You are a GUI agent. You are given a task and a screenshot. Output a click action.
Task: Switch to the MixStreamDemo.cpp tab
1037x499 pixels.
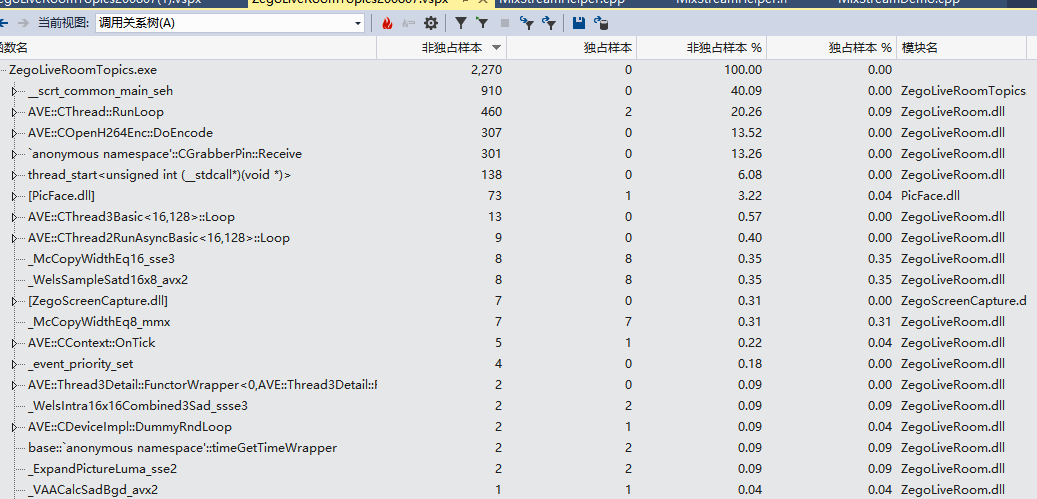point(899,2)
